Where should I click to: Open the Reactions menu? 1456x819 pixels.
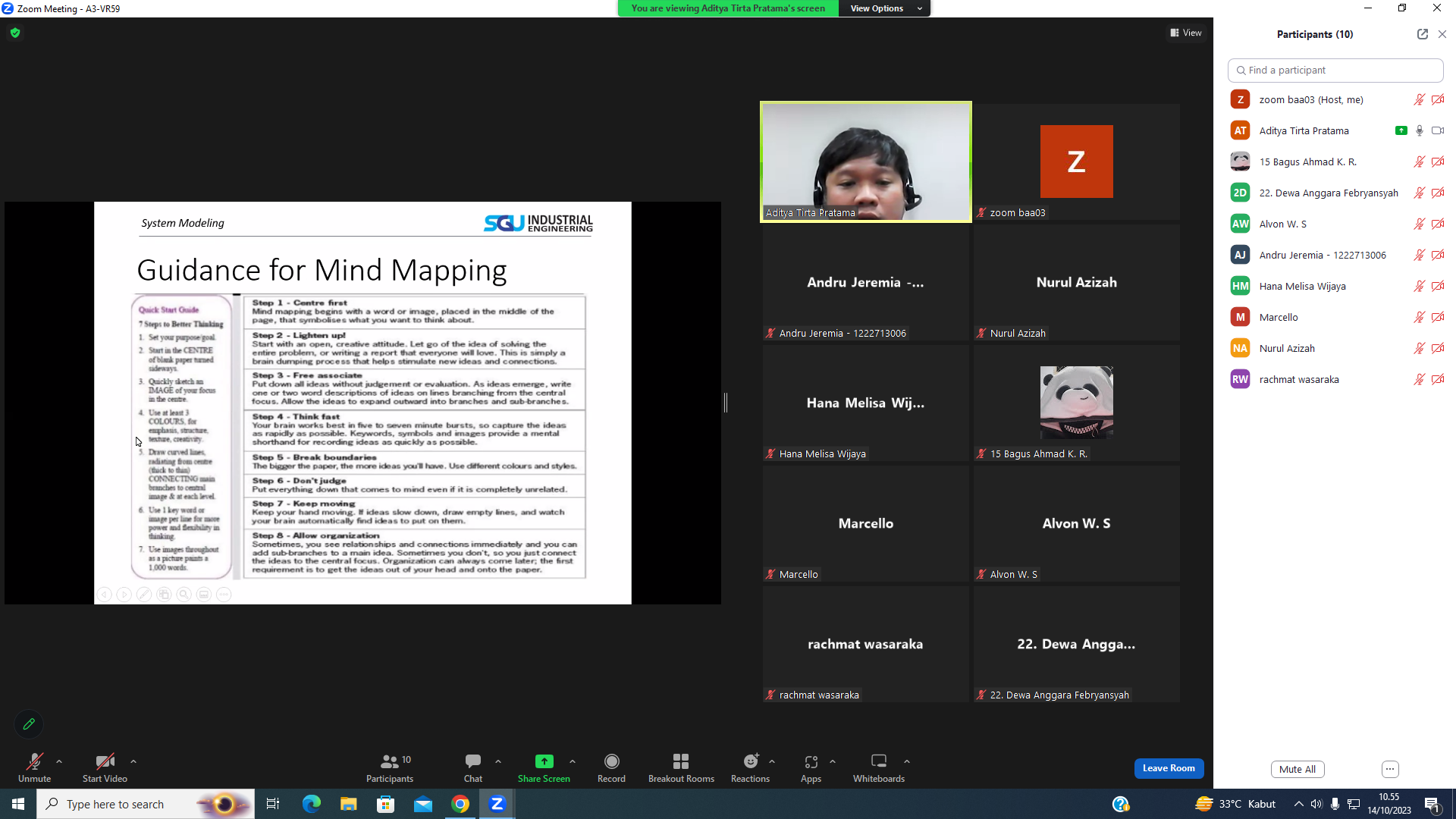coord(750,767)
